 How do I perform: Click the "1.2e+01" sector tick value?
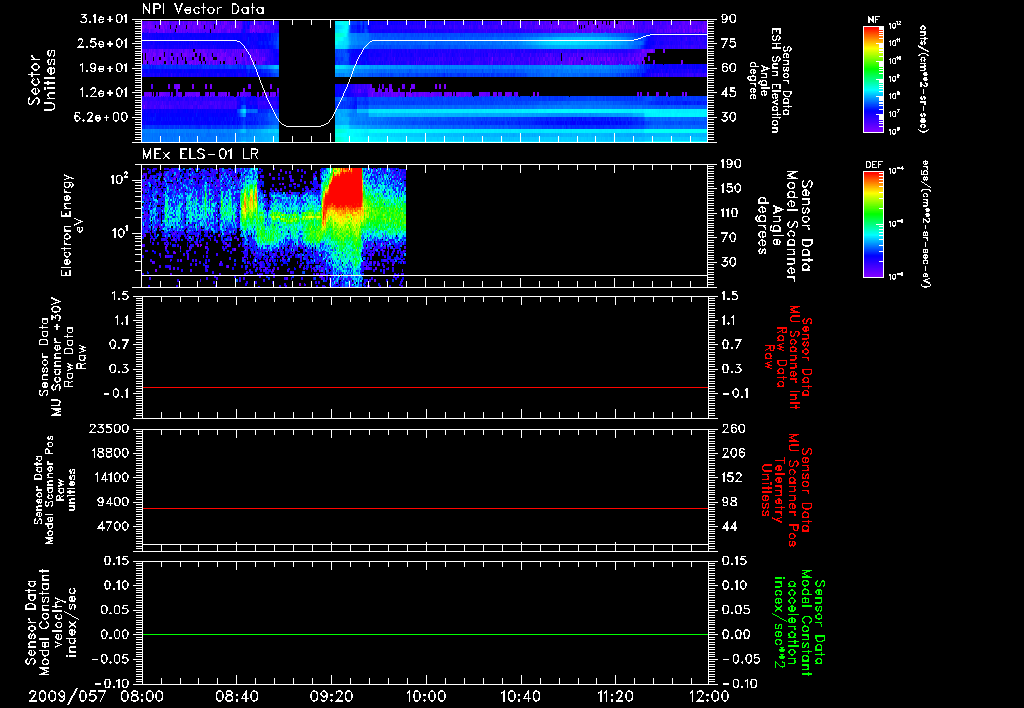point(104,93)
